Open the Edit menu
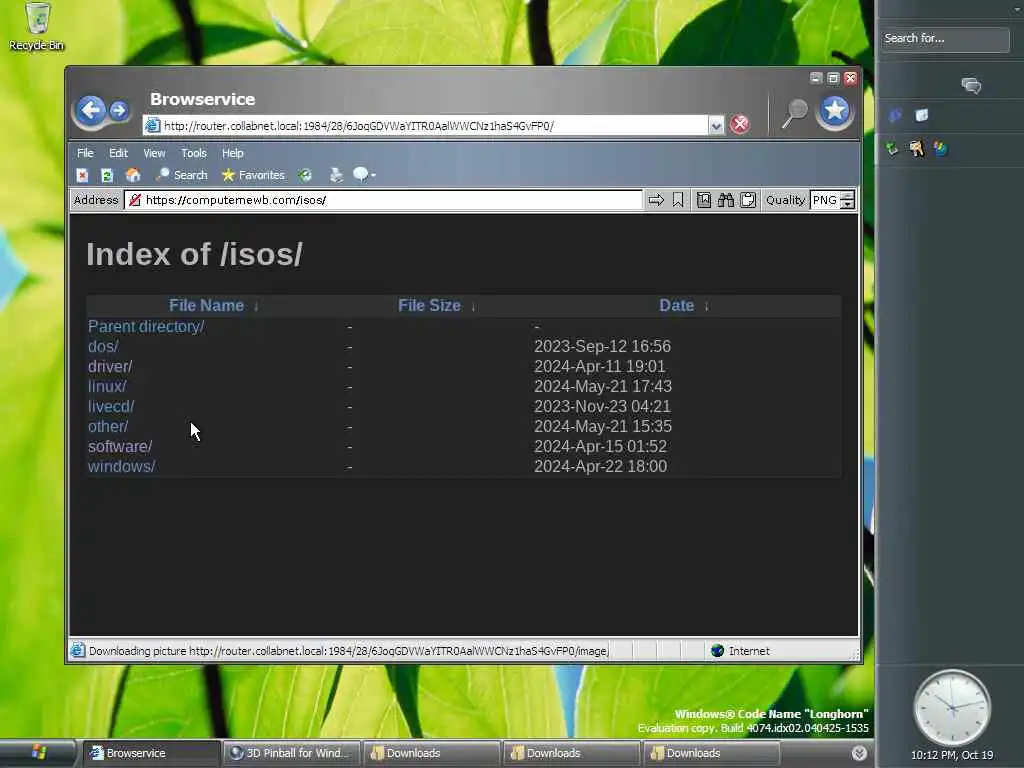Screen dimensions: 1024x768 click(118, 153)
